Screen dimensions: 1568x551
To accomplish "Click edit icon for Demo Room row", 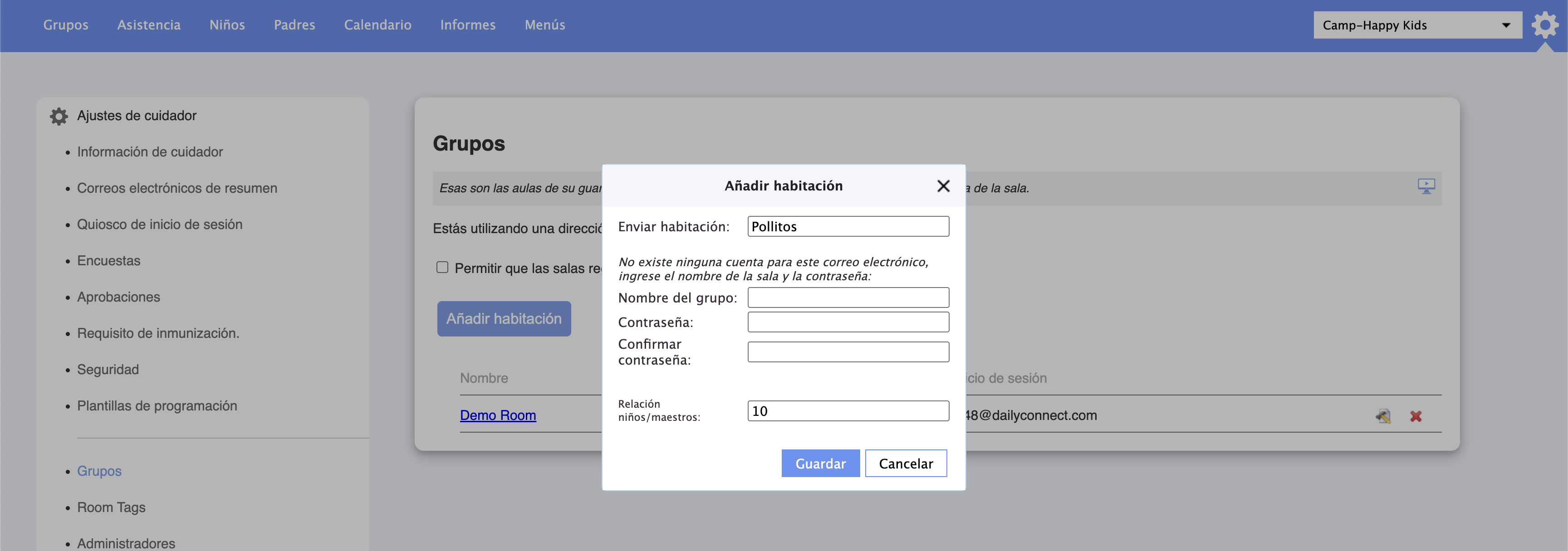I will pyautogui.click(x=1383, y=416).
